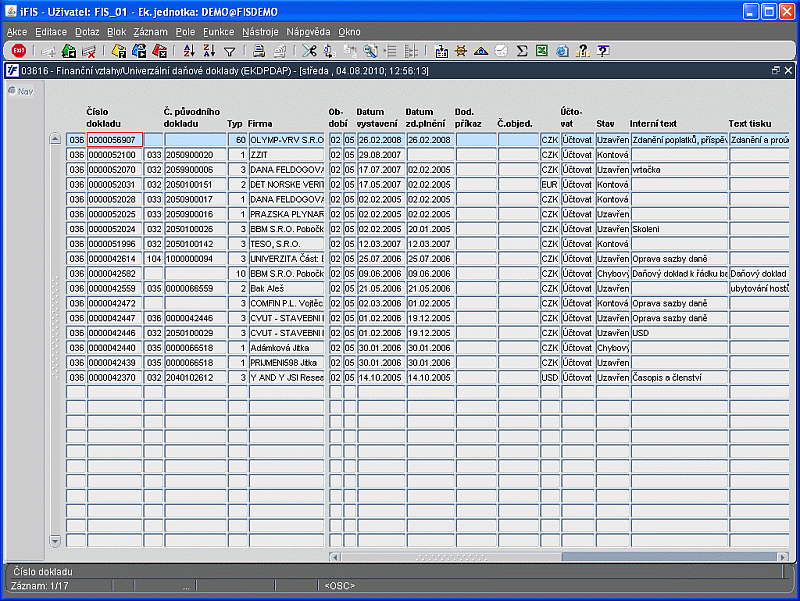Click firm cell PRAZSKA PLYNAR
Viewport: 800px width, 601px height.
[x=287, y=214]
